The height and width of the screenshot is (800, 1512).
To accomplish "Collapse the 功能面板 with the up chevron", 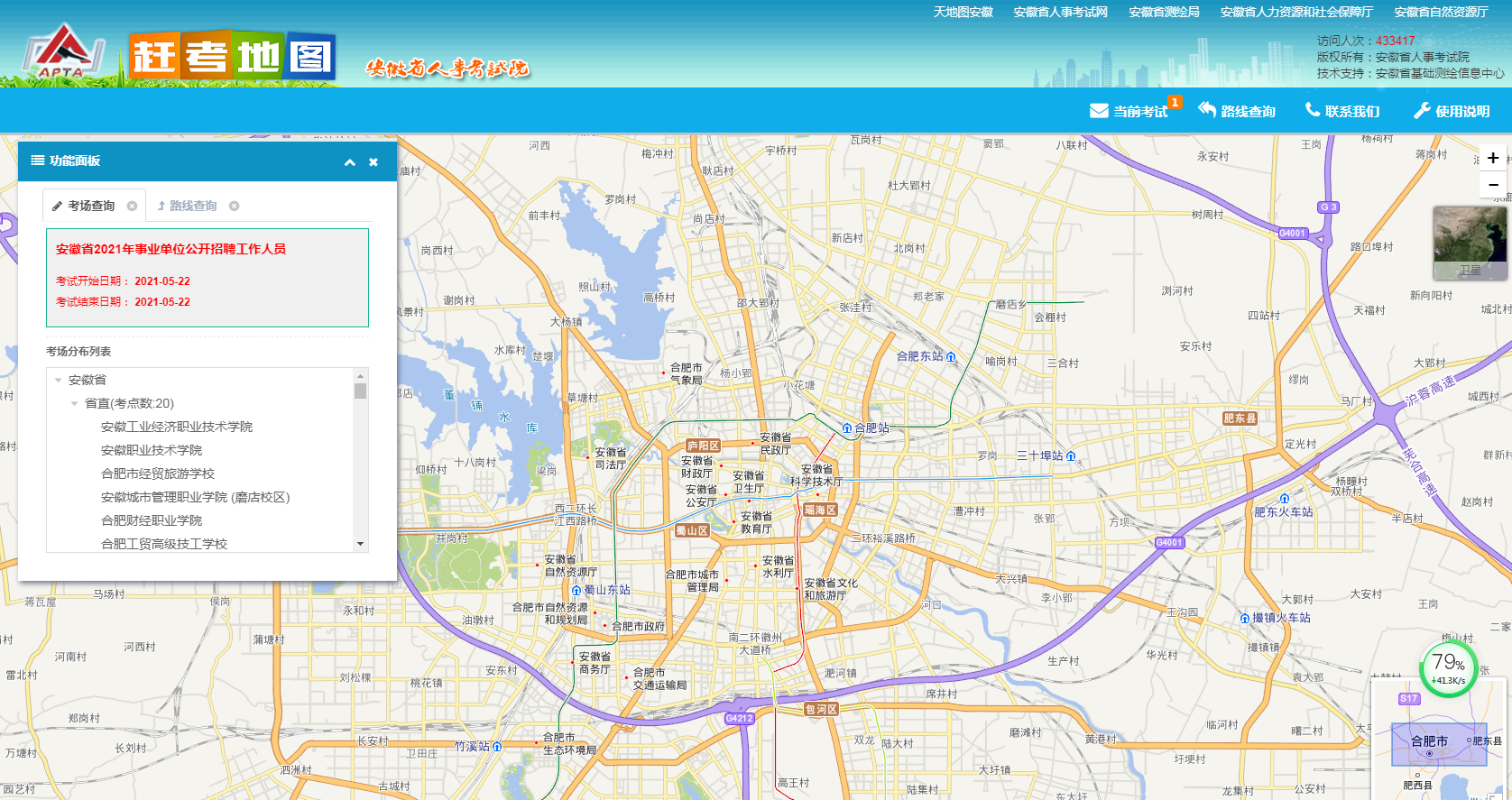I will tap(350, 162).
